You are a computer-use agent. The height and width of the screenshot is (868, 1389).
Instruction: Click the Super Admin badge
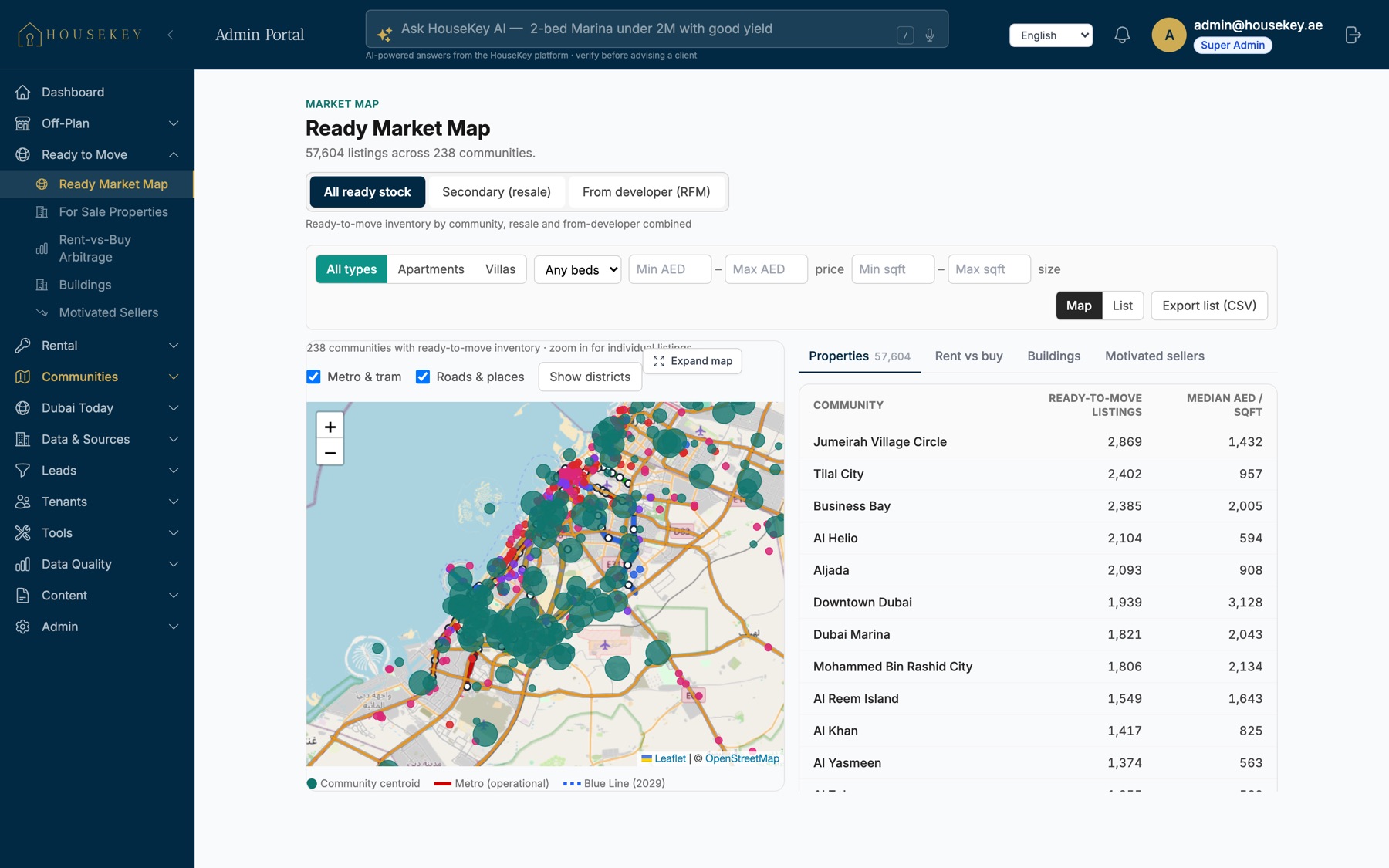(1232, 45)
